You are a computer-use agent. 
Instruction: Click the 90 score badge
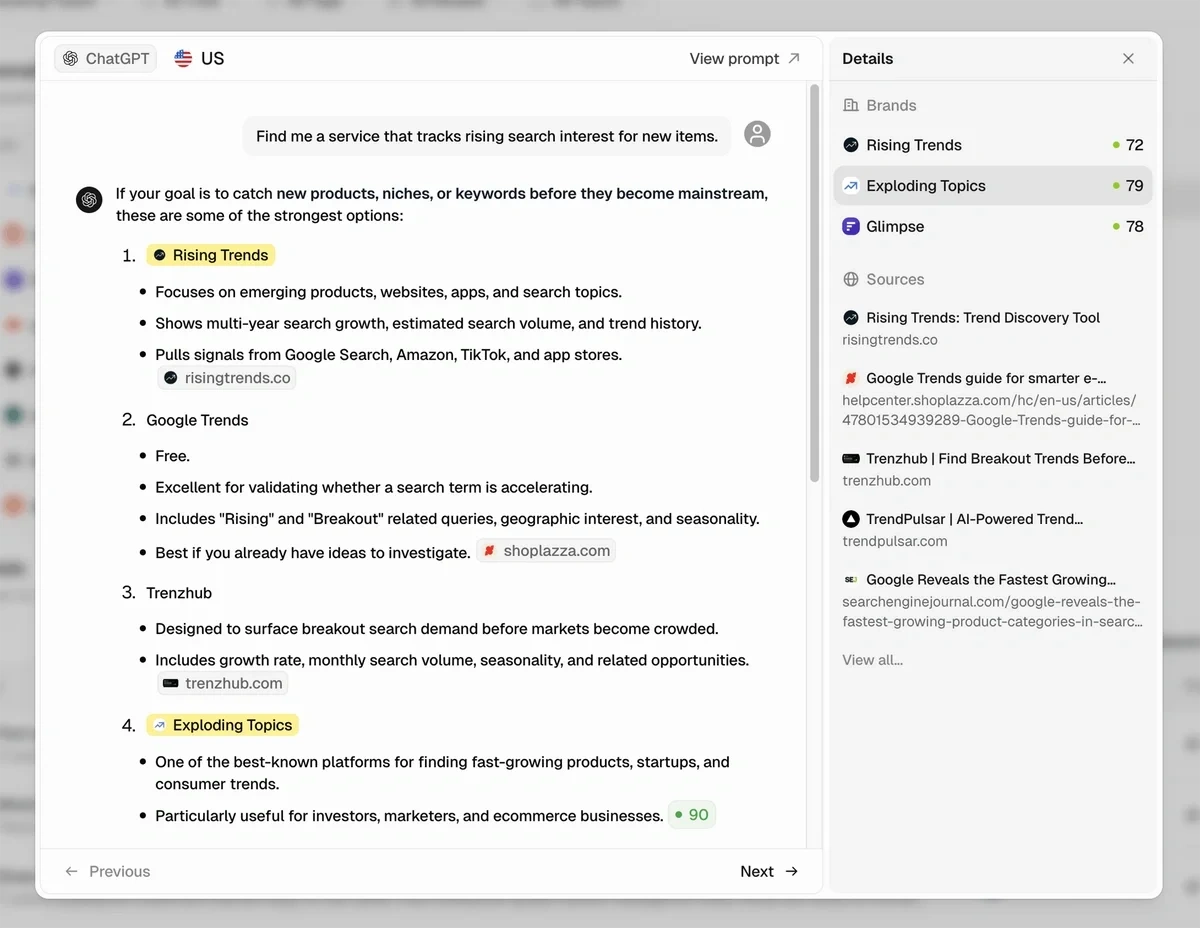click(692, 815)
